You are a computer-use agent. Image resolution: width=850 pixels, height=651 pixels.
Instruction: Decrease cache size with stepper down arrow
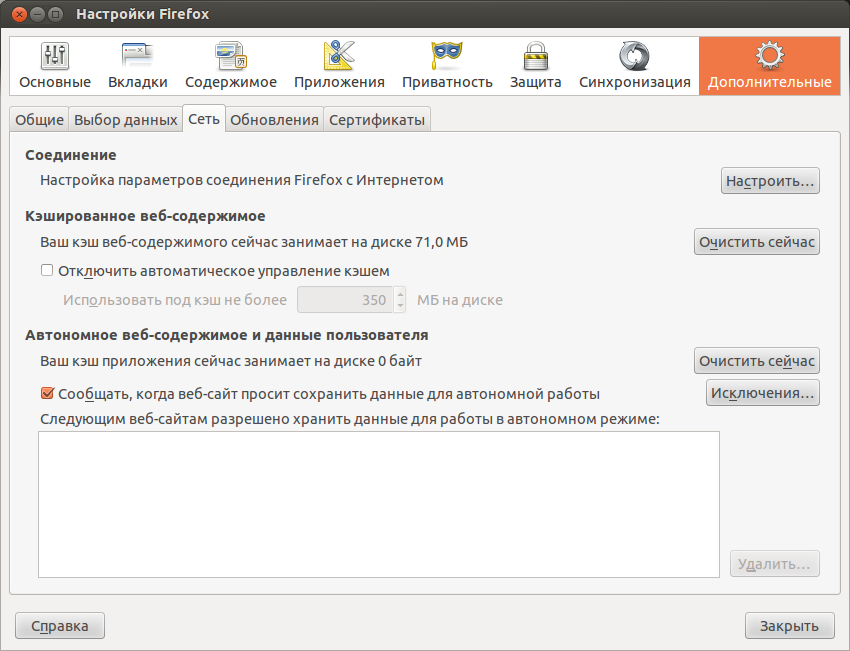400,306
